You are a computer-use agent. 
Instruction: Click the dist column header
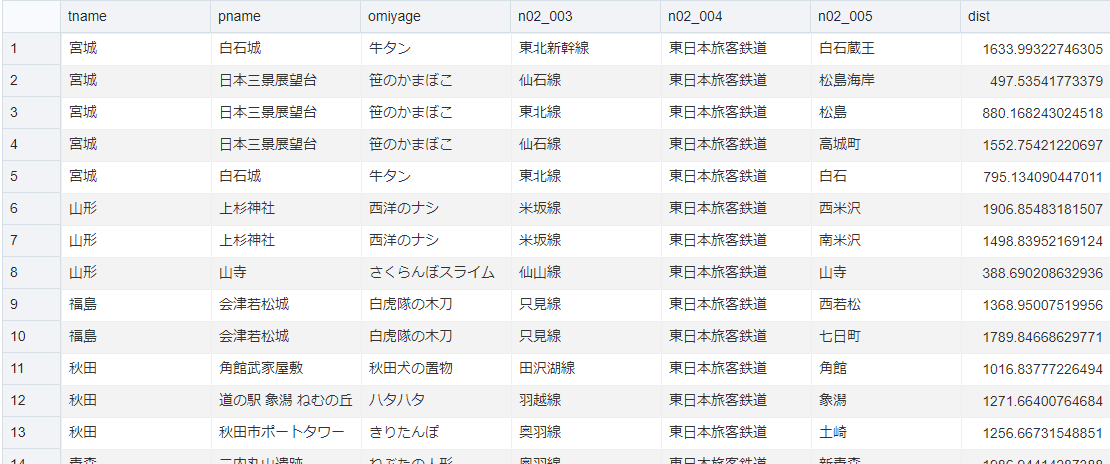tap(1035, 16)
